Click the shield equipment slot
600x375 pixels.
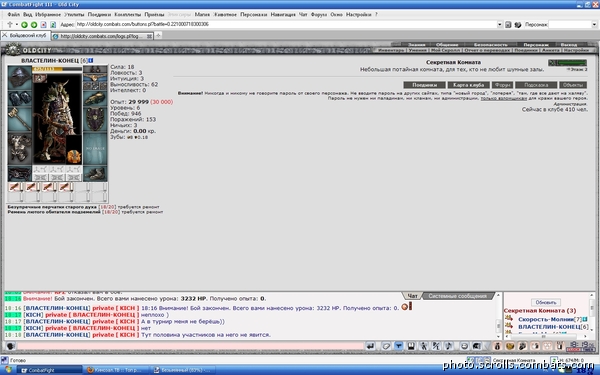pos(95,119)
